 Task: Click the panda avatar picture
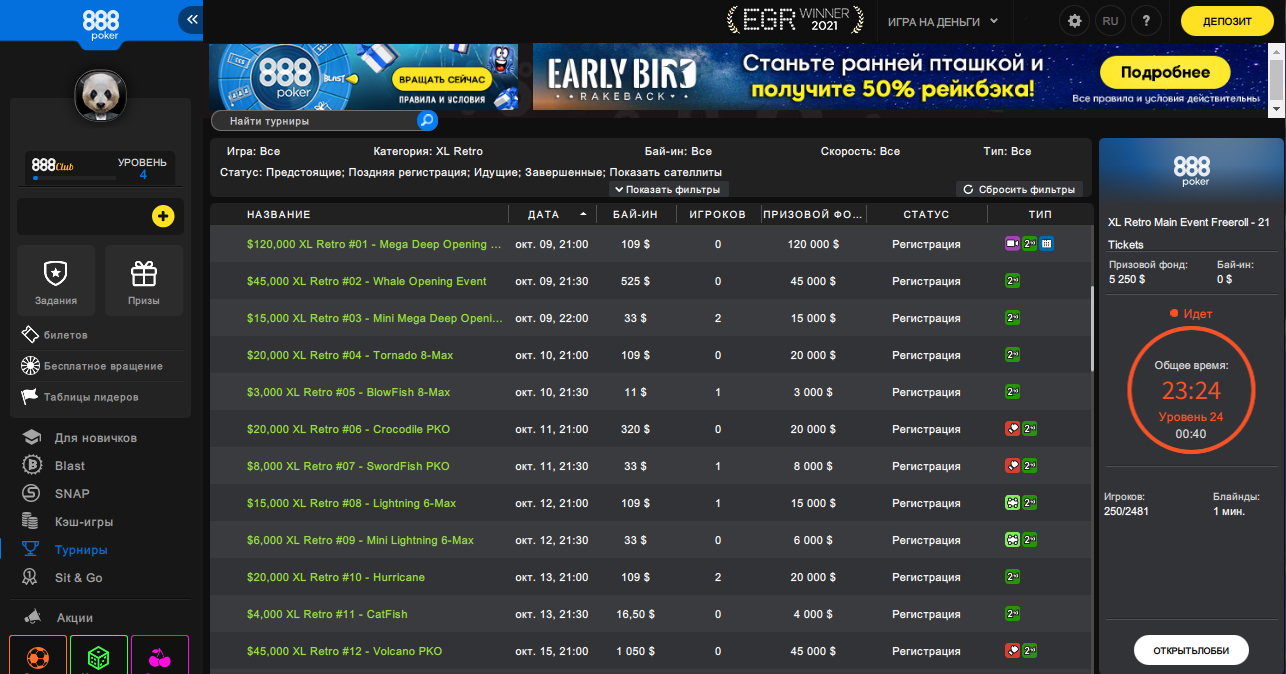point(101,96)
